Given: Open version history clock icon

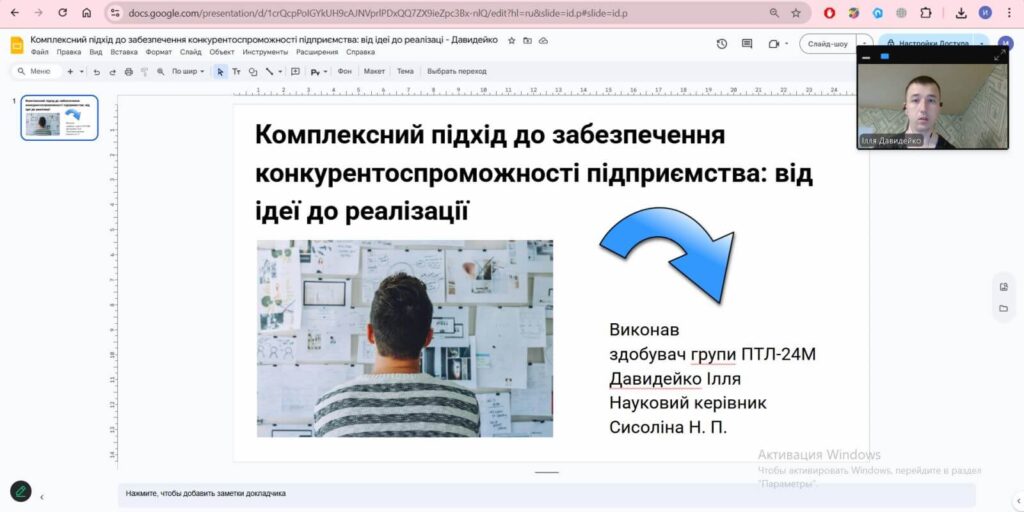Looking at the screenshot, I should click(x=722, y=44).
